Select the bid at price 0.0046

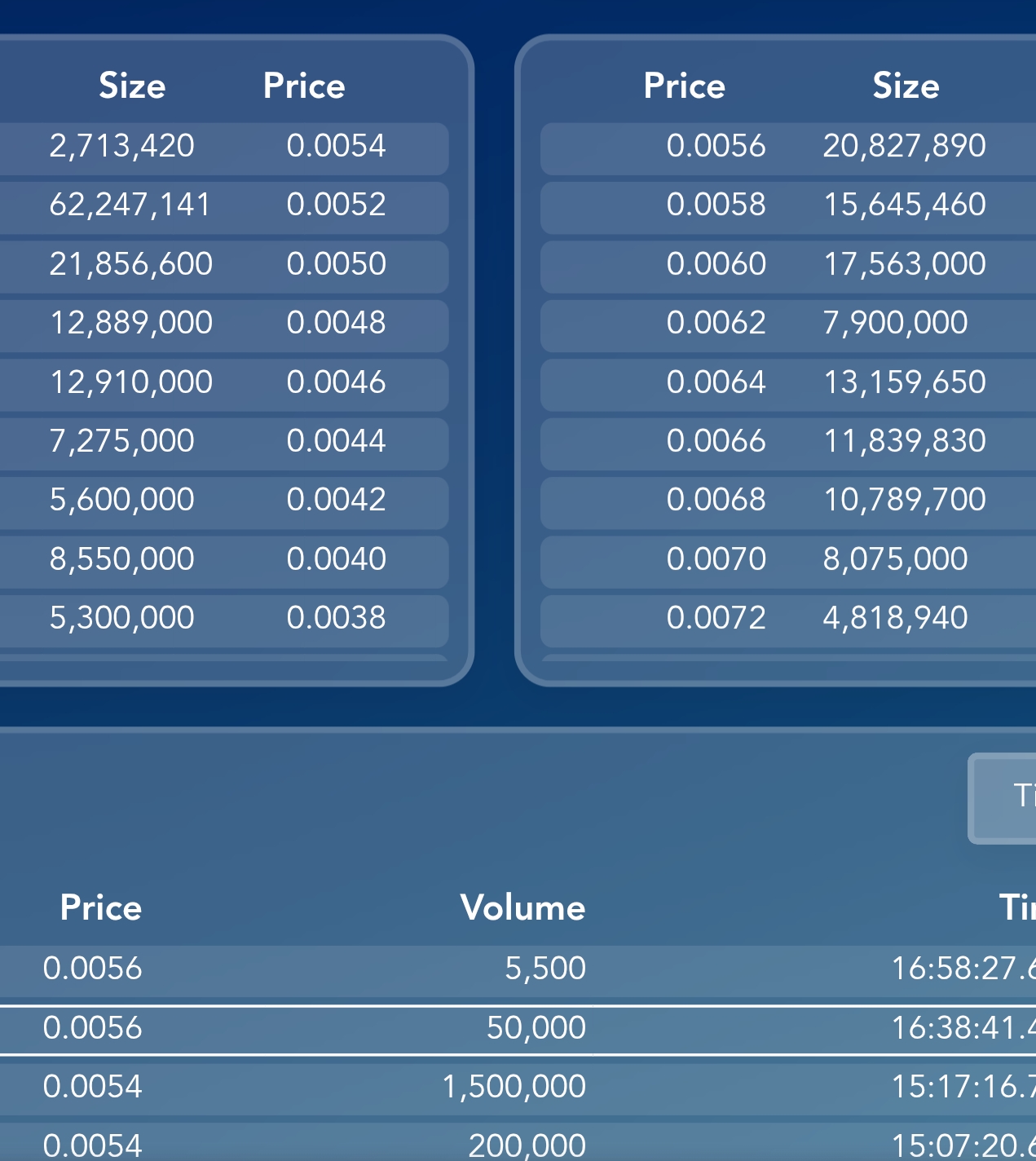point(224,385)
